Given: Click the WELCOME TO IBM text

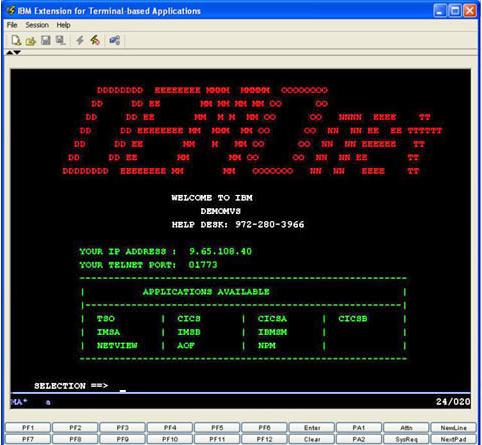Looking at the screenshot, I should tap(212, 198).
